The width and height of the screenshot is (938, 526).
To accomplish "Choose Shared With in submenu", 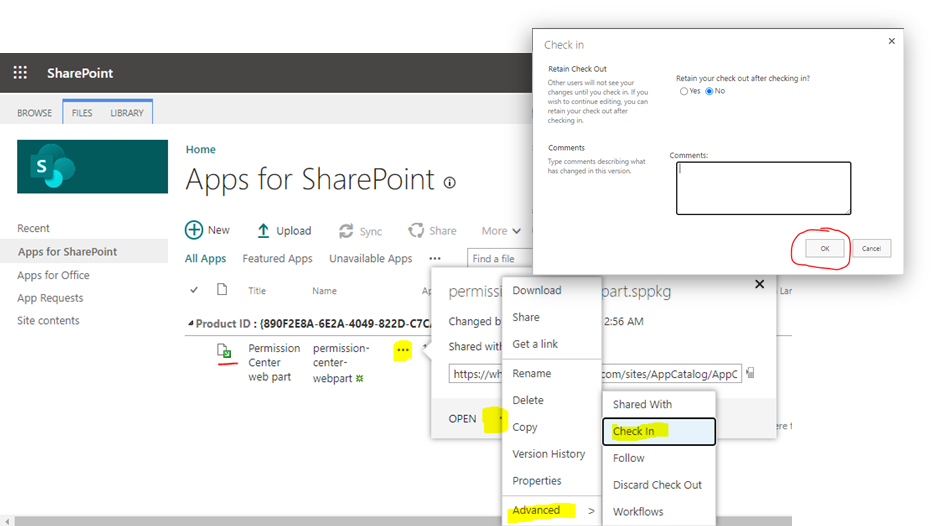I will click(x=642, y=405).
